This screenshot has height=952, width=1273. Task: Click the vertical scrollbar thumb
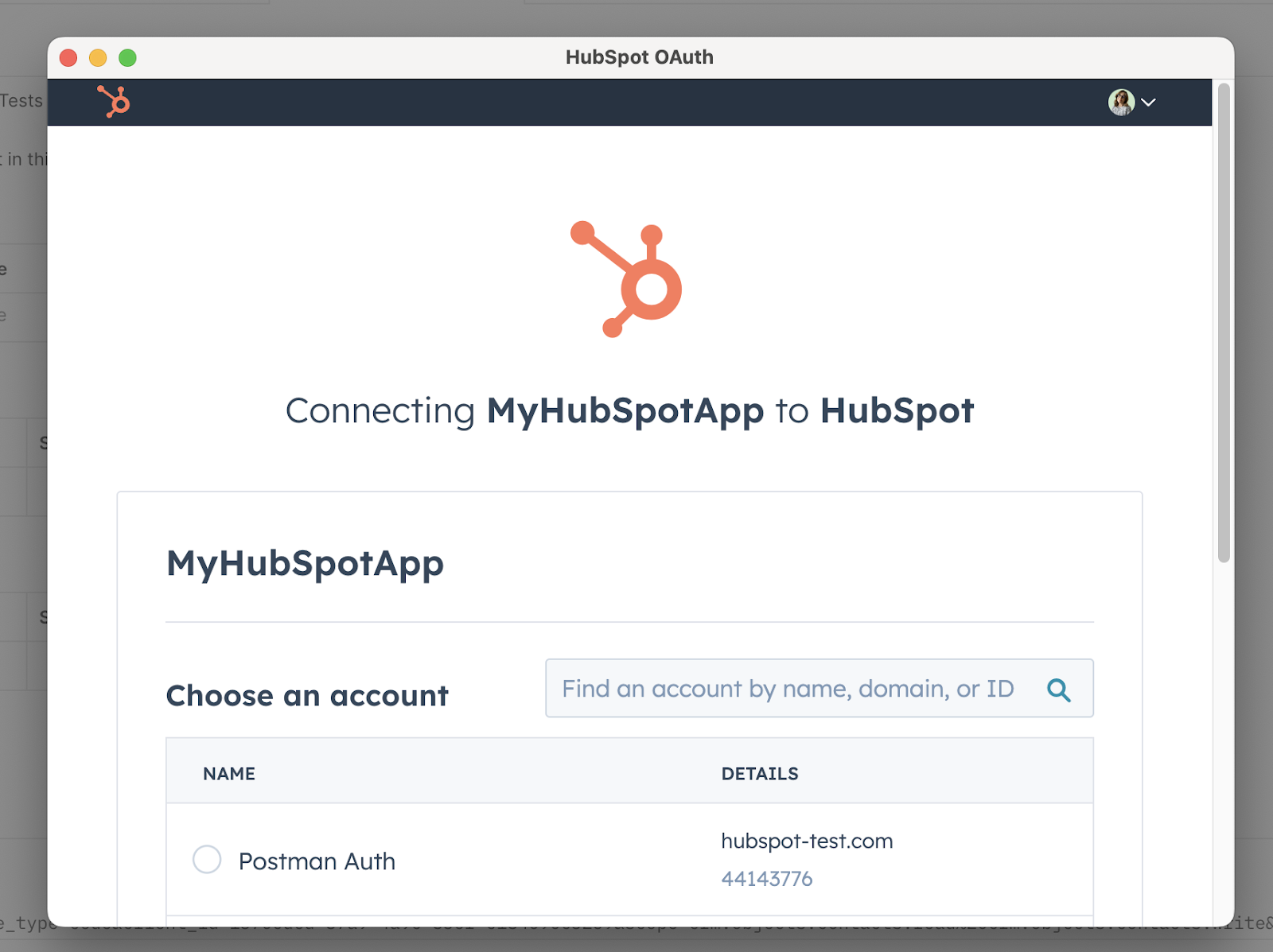click(1224, 322)
